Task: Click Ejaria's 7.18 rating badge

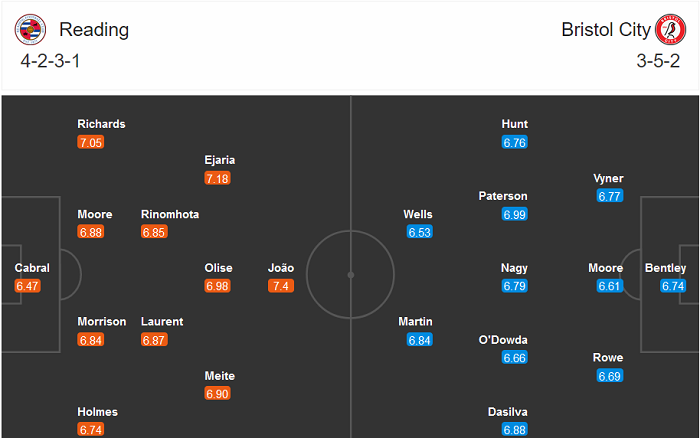Action: point(218,178)
